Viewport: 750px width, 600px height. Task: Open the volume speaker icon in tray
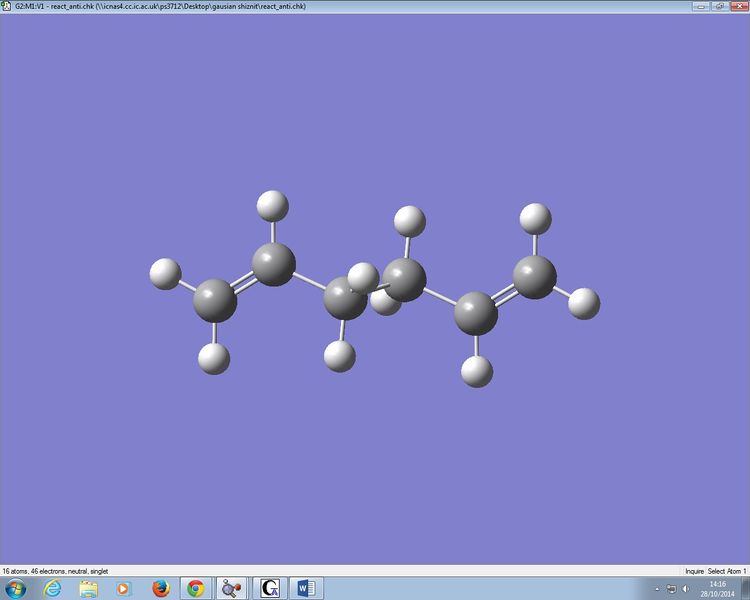(x=686, y=589)
